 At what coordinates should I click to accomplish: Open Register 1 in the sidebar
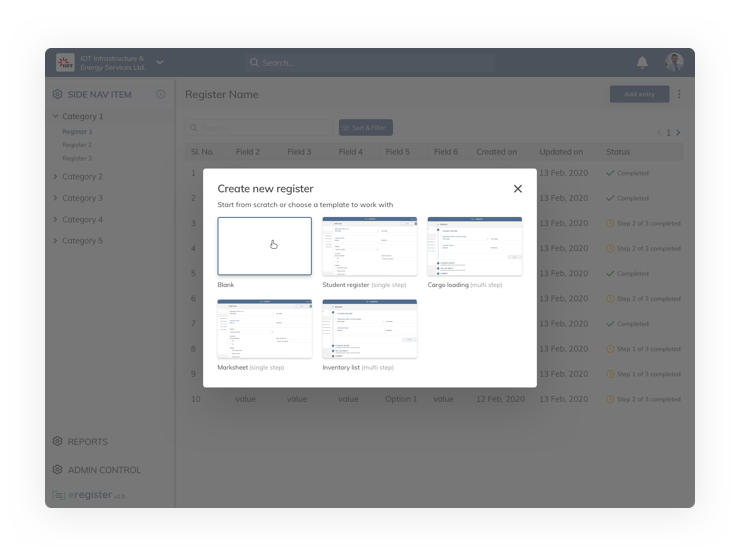point(77,132)
